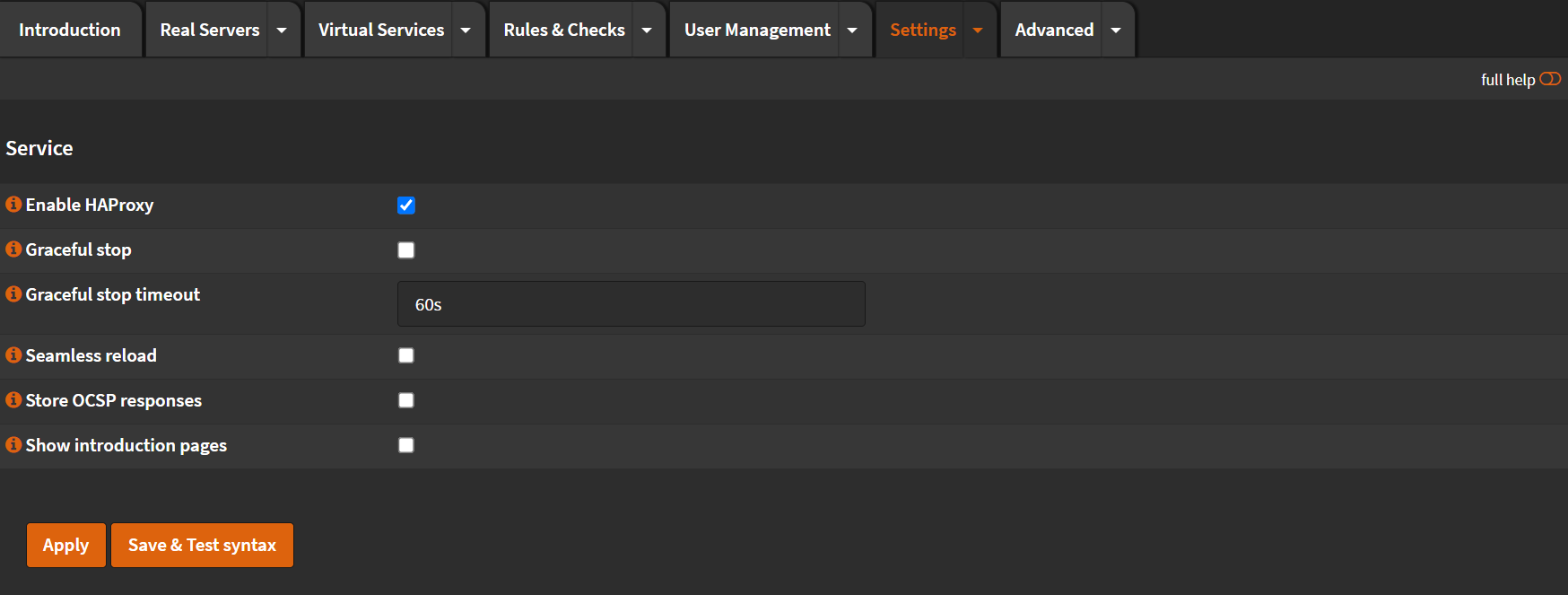Enable Show introduction pages checkbox

tap(406, 445)
